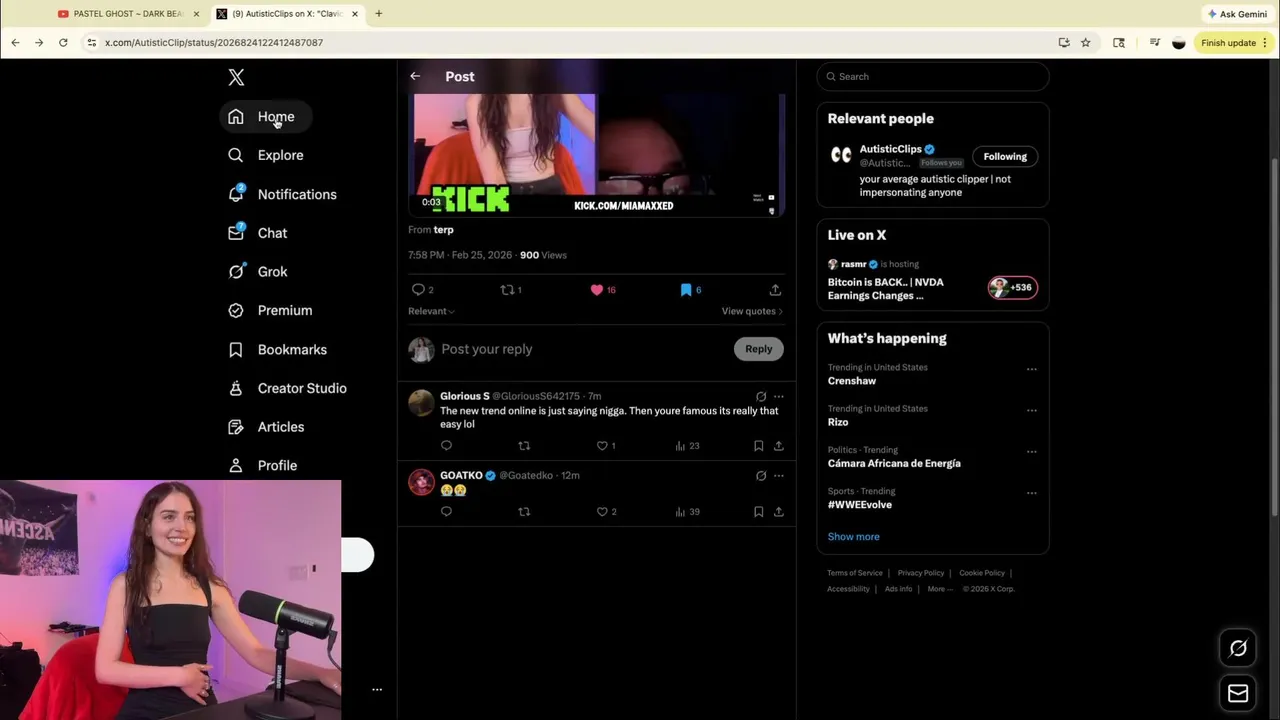
Task: Bookmark this page with star icon
Action: (1086, 43)
